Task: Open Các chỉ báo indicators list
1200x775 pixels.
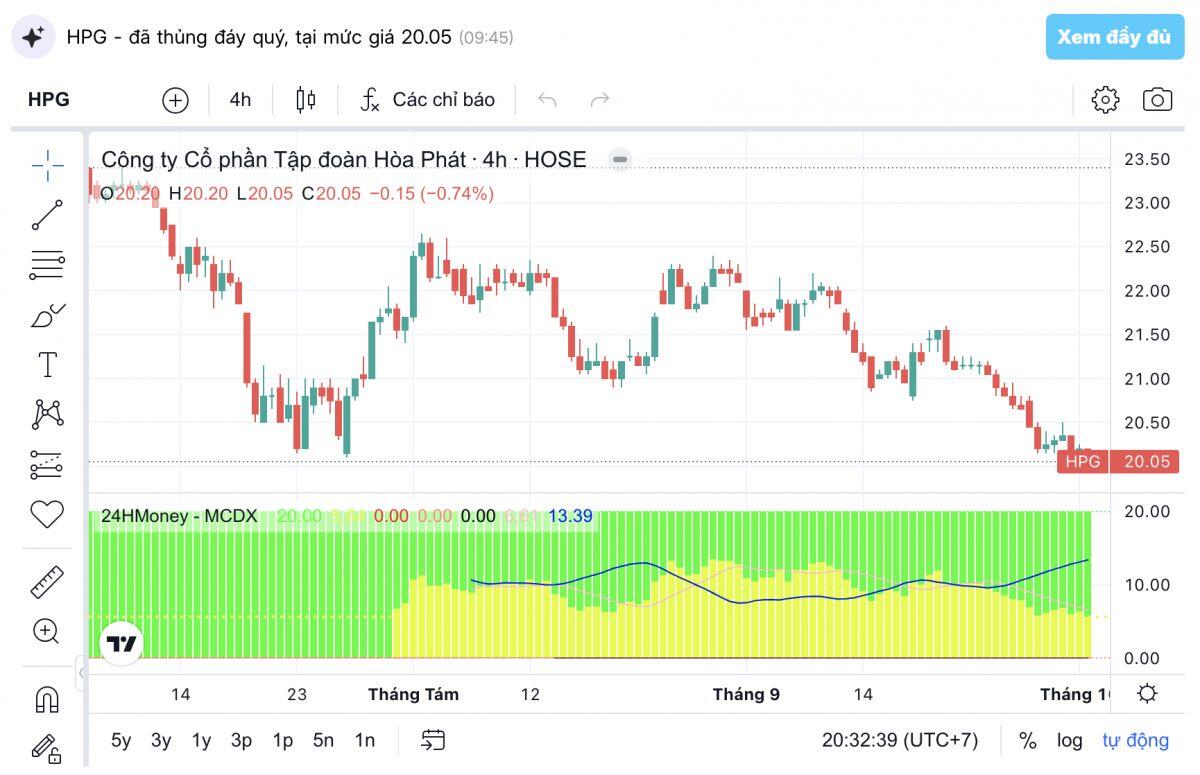Action: coord(427,100)
